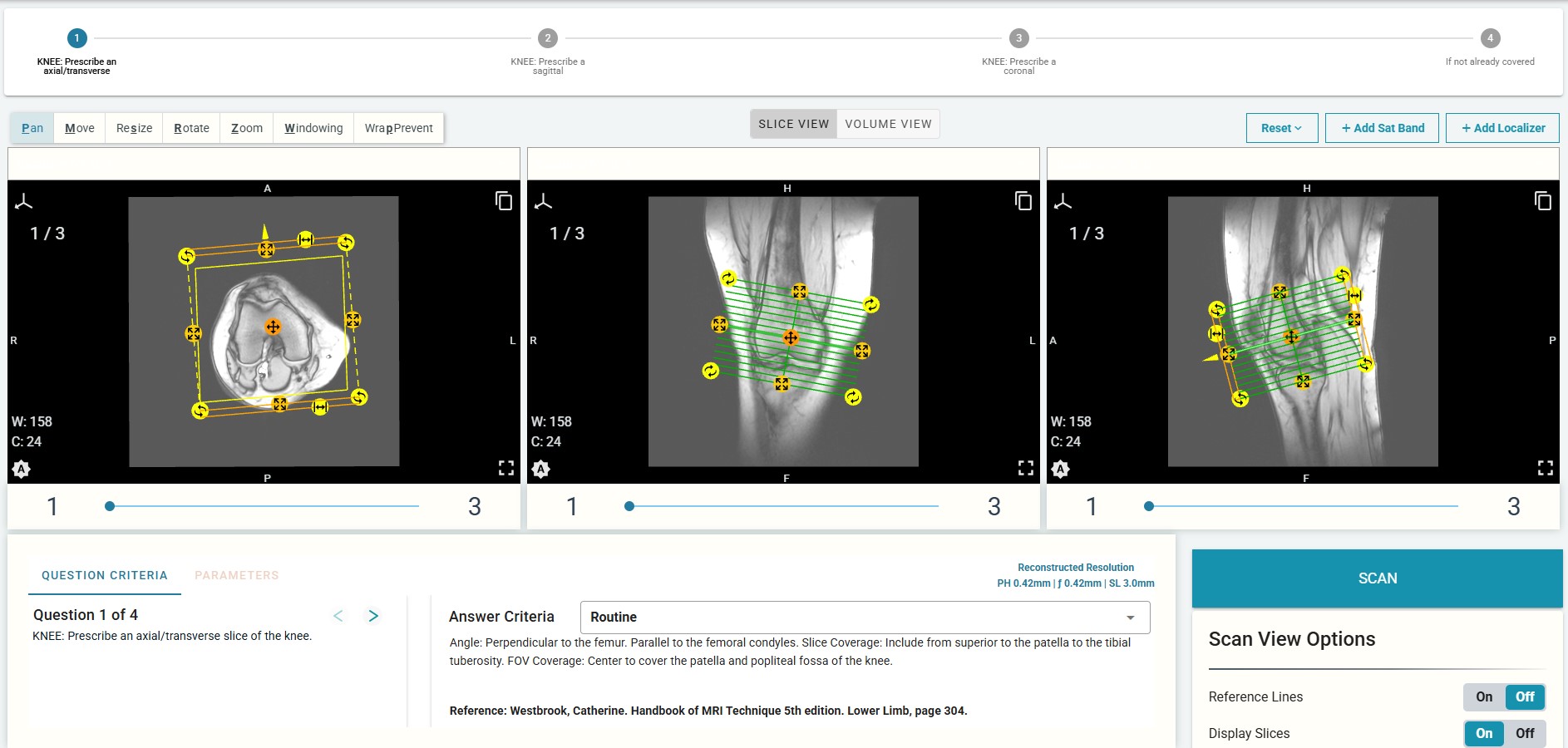This screenshot has width=1568, height=748.
Task: Turn Display Slices On
Action: (x=1484, y=733)
